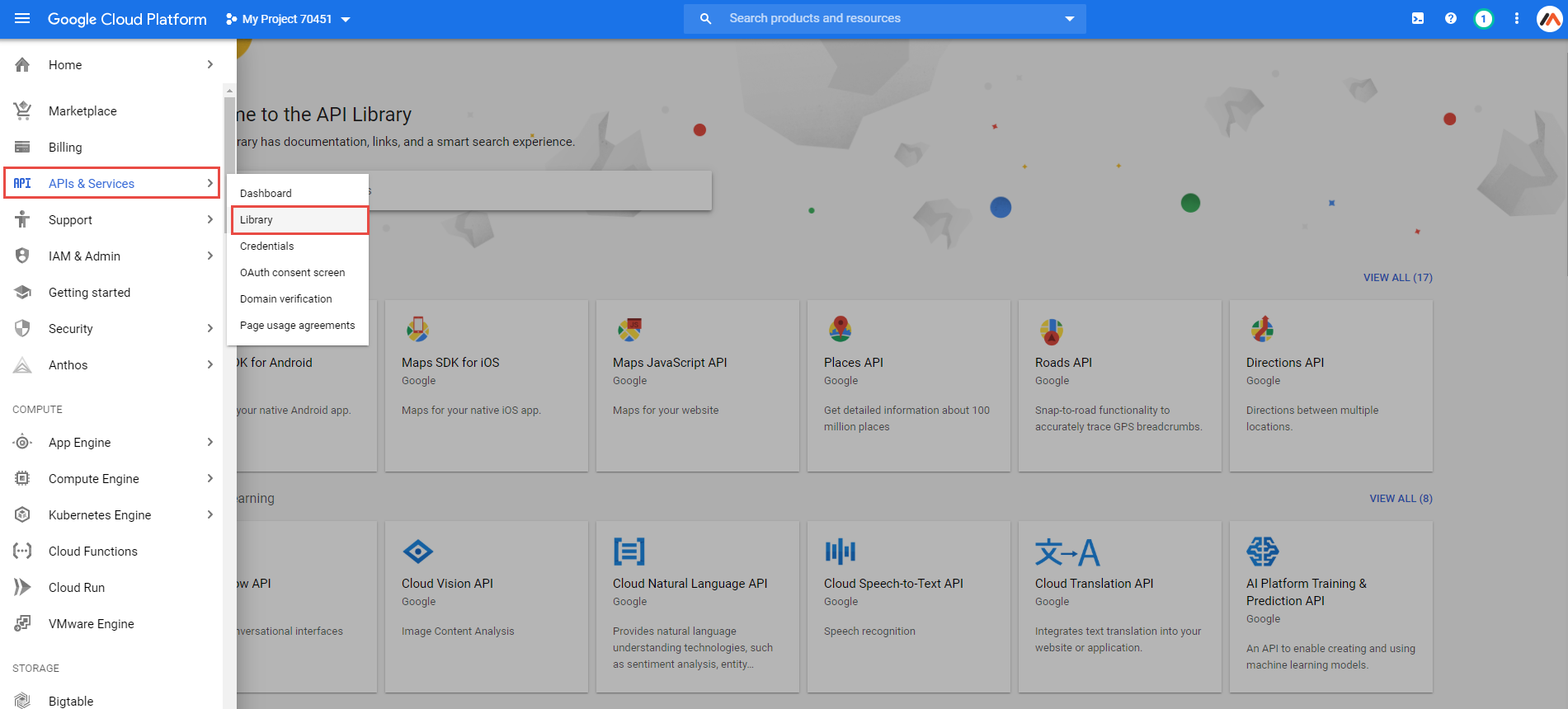Click the Cloud Run icon
The width and height of the screenshot is (1568, 709).
[x=22, y=587]
